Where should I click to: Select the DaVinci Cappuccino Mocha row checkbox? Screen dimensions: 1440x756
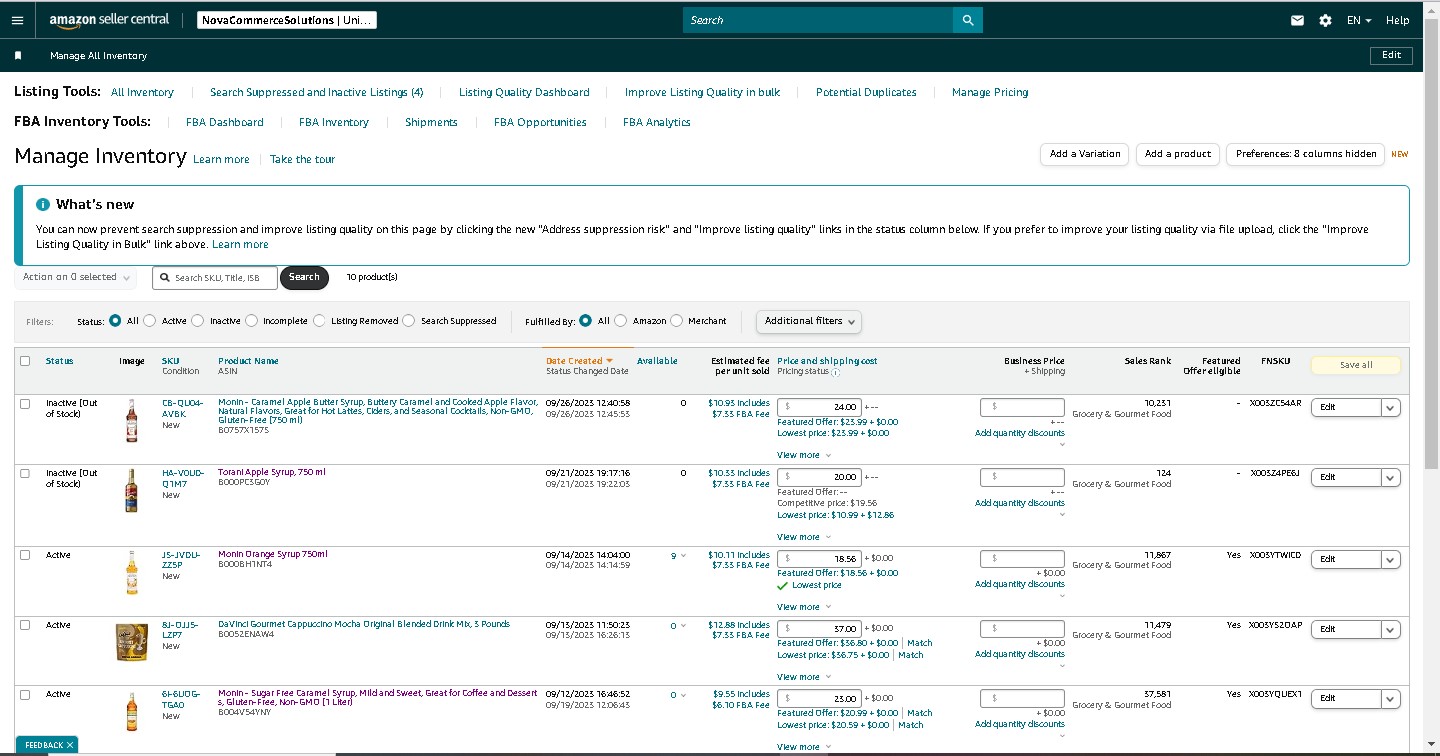(25, 625)
